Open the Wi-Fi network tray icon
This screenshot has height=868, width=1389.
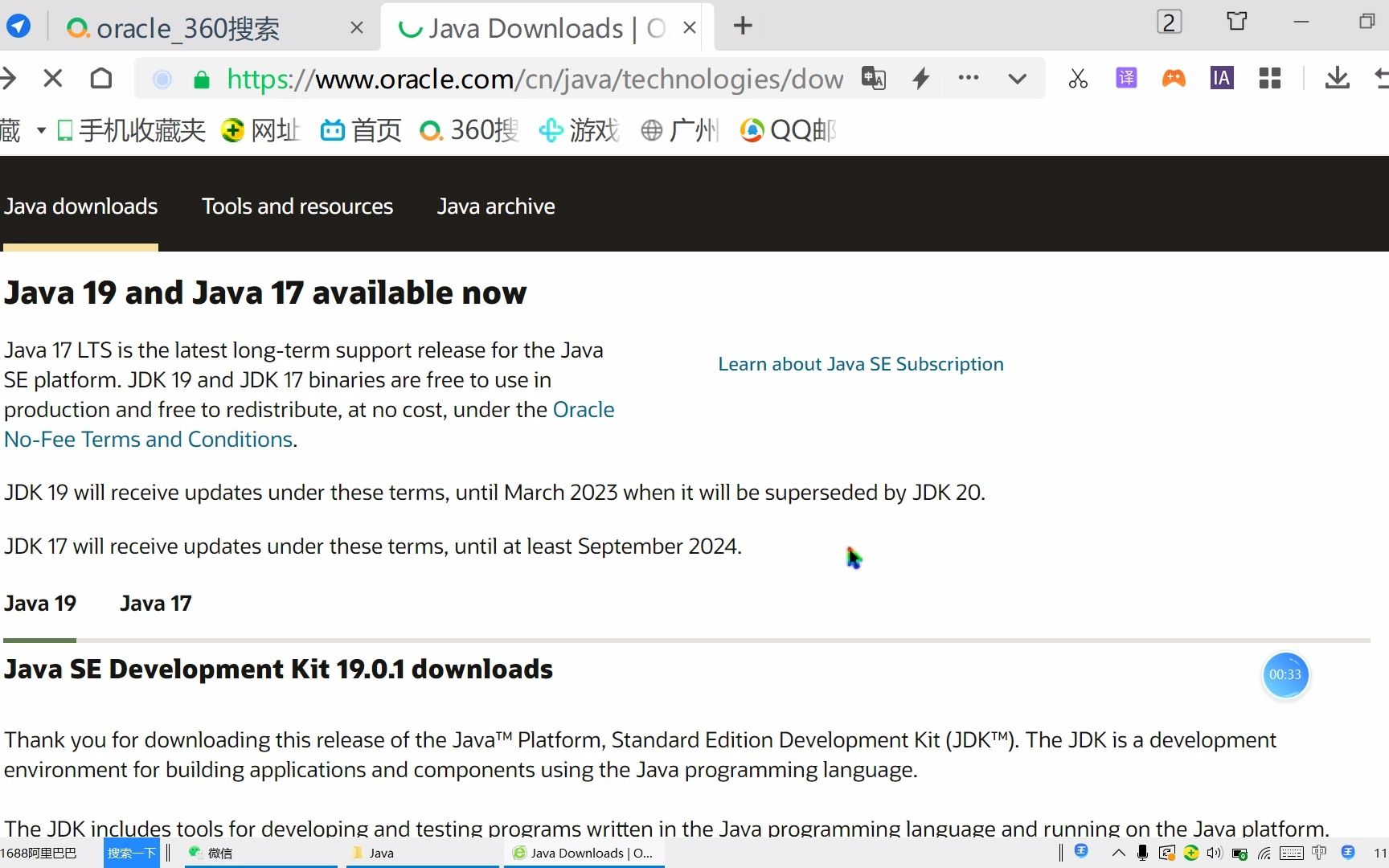pos(1264,853)
